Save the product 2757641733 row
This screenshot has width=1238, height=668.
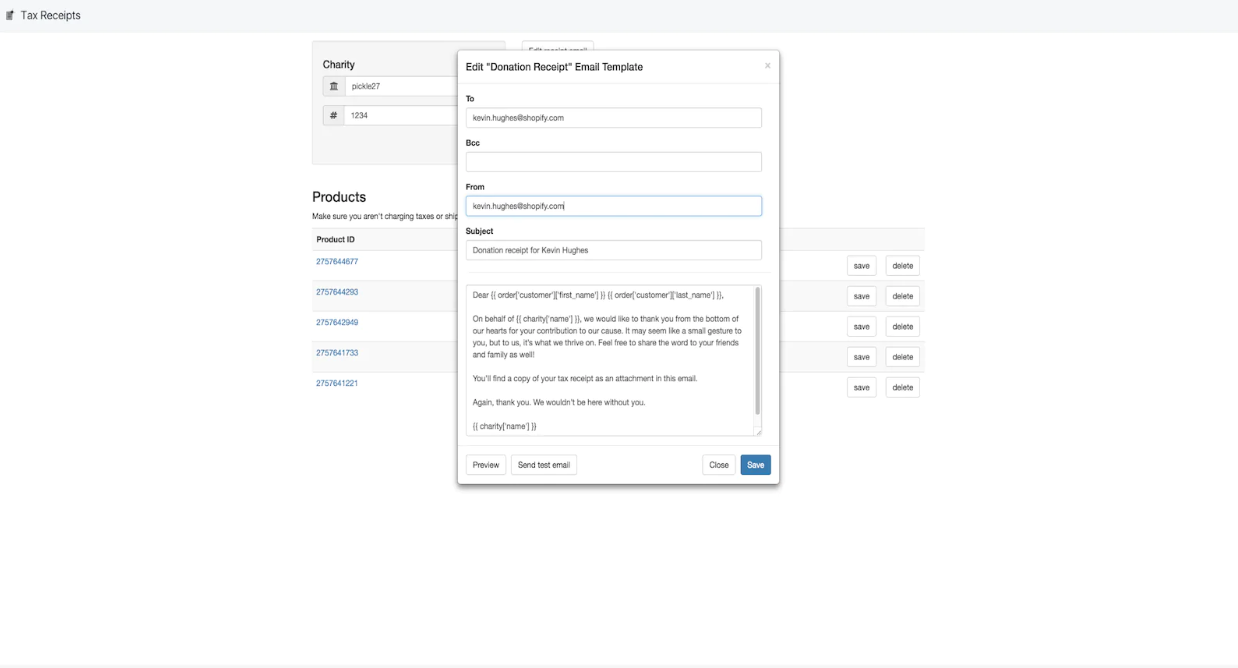click(861, 357)
